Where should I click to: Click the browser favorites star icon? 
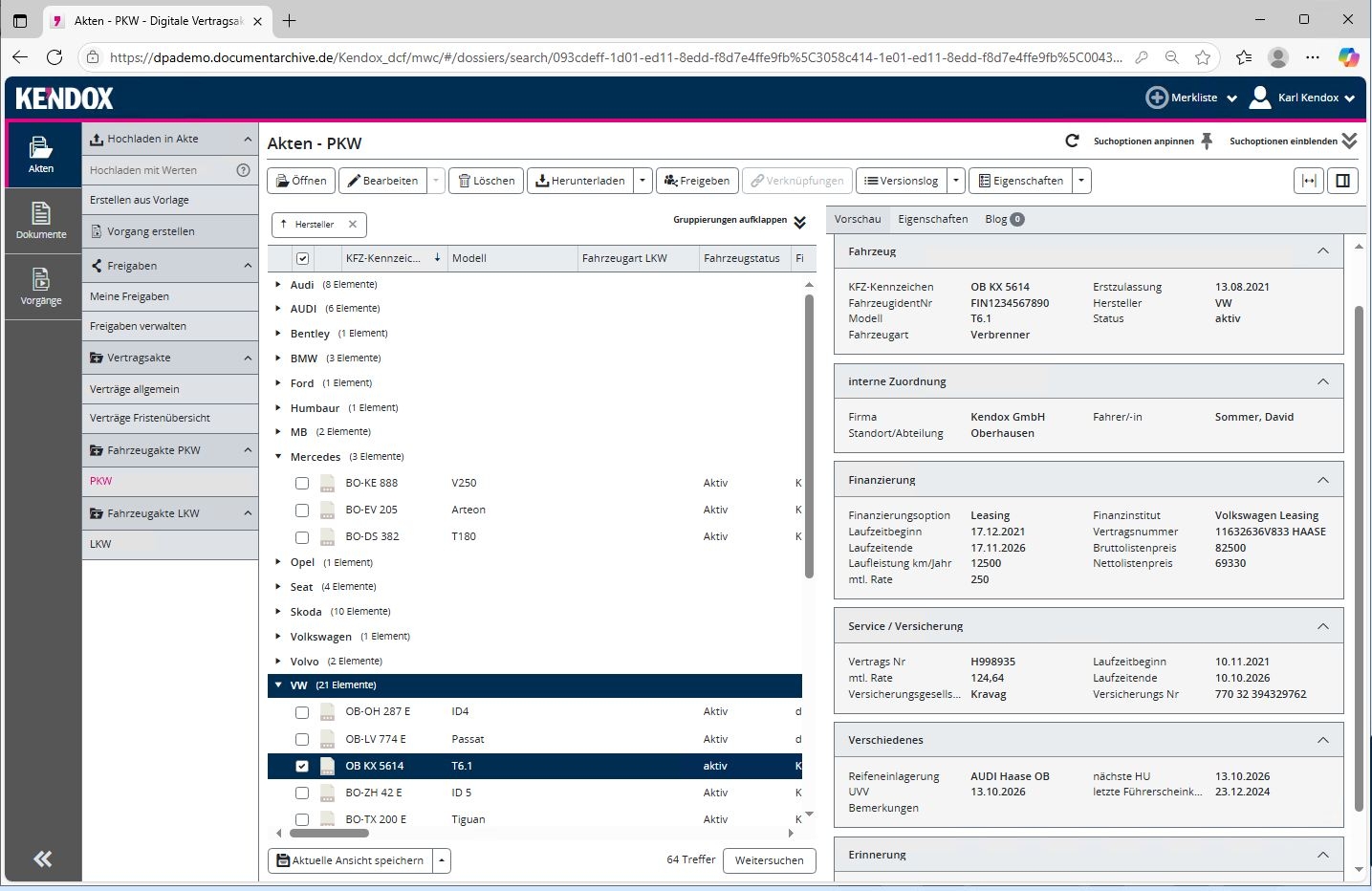pos(1203,57)
